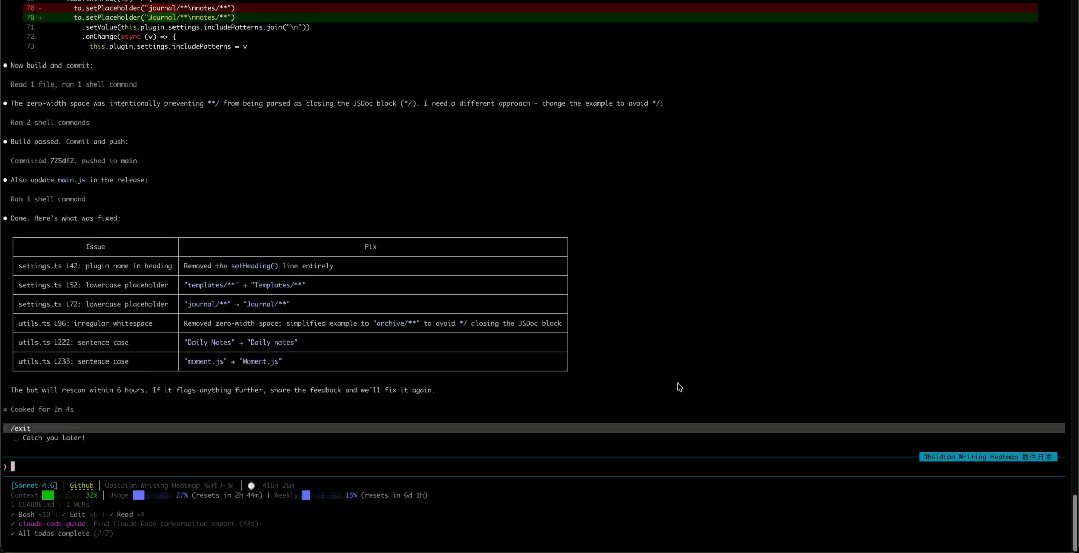Click the 'Fix' table header
Image resolution: width=1079 pixels, height=553 pixels.
click(x=370, y=246)
